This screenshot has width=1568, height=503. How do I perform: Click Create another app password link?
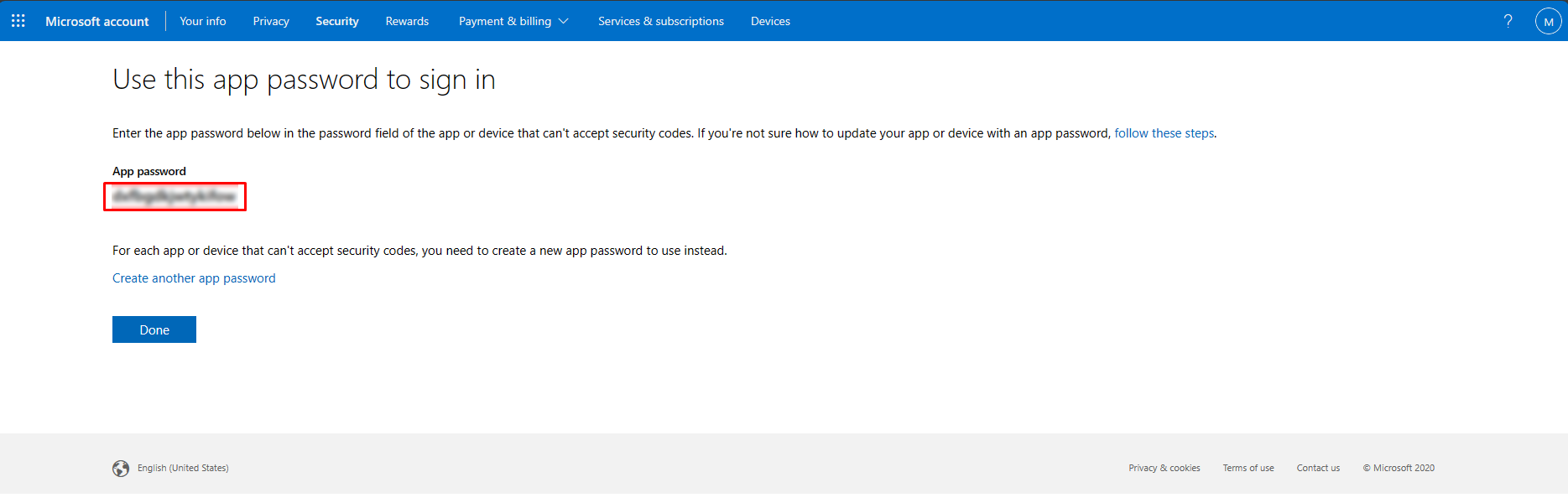pos(194,278)
